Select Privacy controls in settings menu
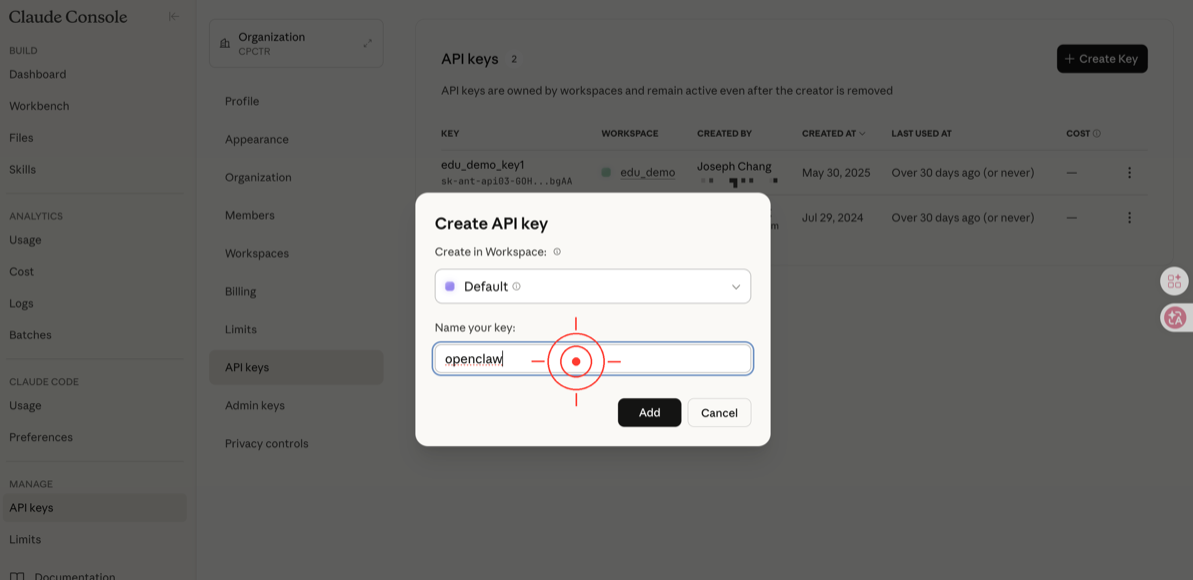The width and height of the screenshot is (1193, 580). point(266,443)
